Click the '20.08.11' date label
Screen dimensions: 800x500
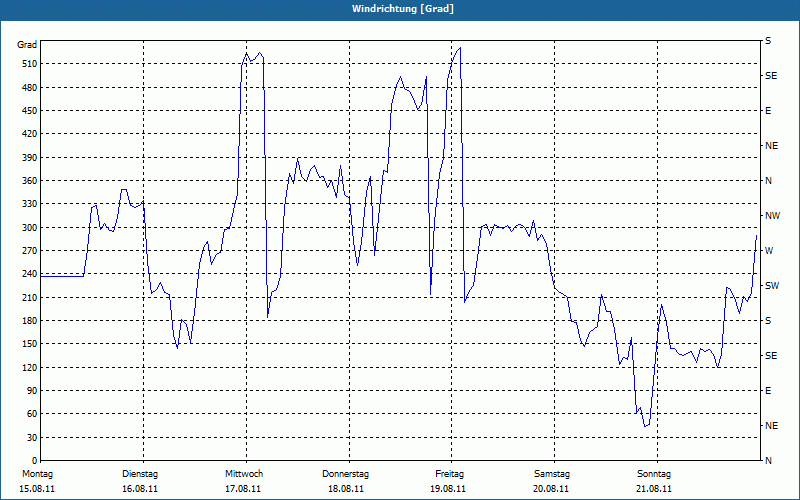click(x=551, y=489)
